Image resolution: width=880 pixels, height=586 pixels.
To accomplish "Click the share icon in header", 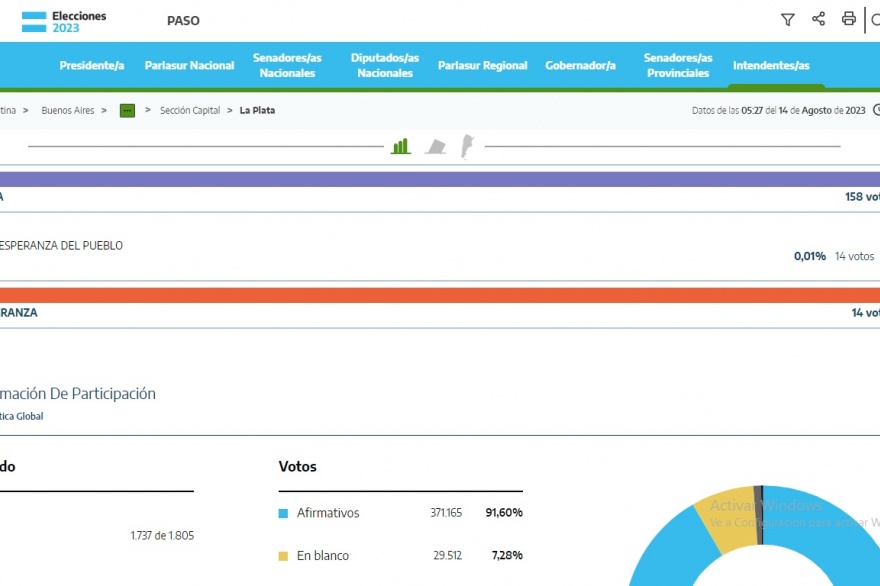I will [x=819, y=19].
